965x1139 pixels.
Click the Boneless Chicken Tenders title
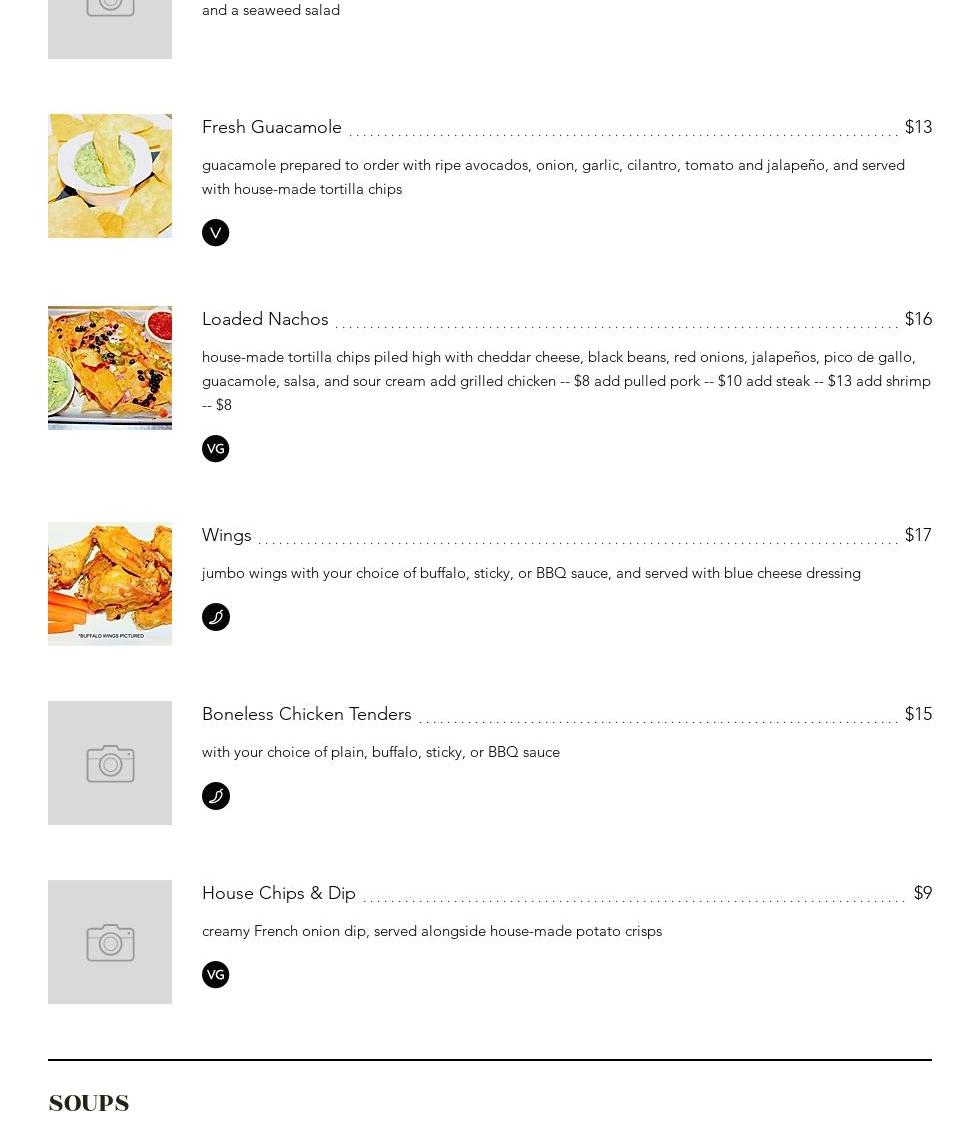coord(307,714)
